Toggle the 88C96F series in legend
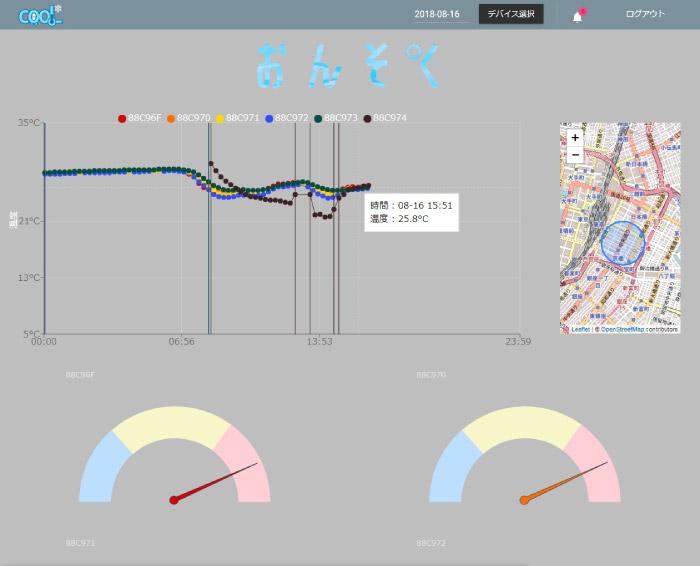This screenshot has width=700, height=566. [139, 118]
